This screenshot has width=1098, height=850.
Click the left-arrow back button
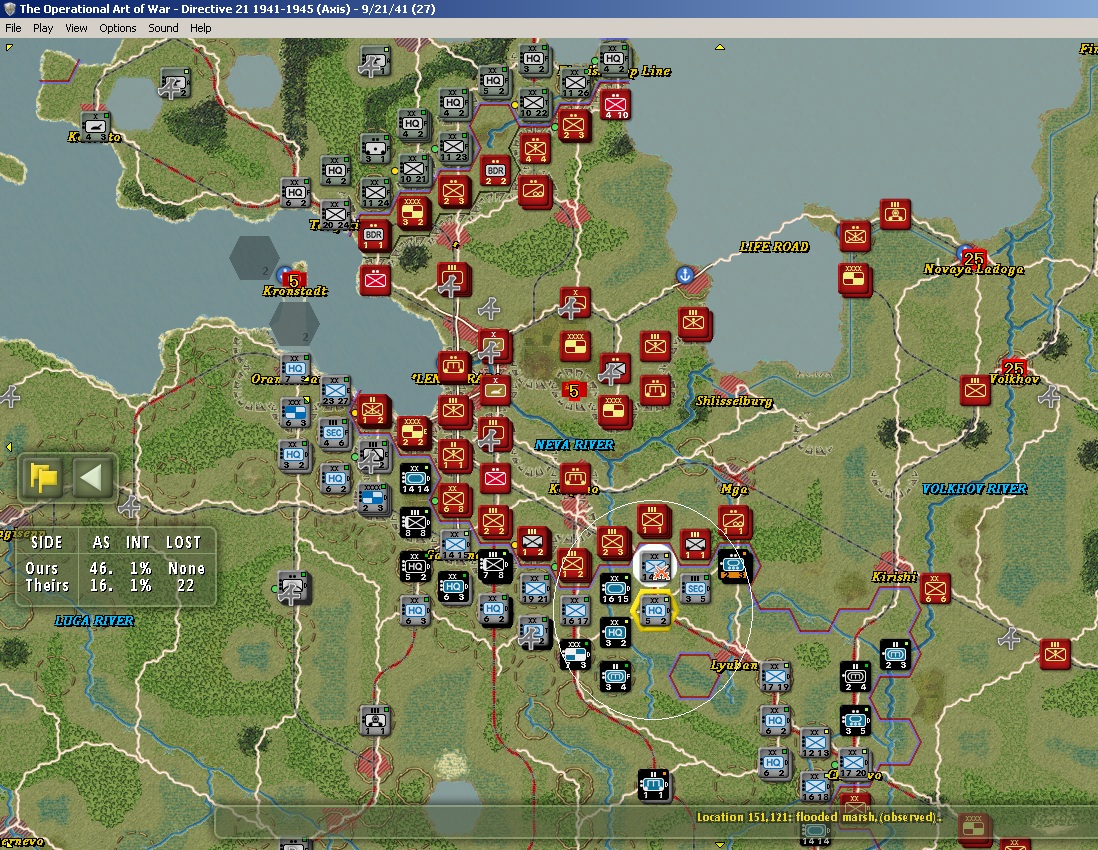click(92, 478)
